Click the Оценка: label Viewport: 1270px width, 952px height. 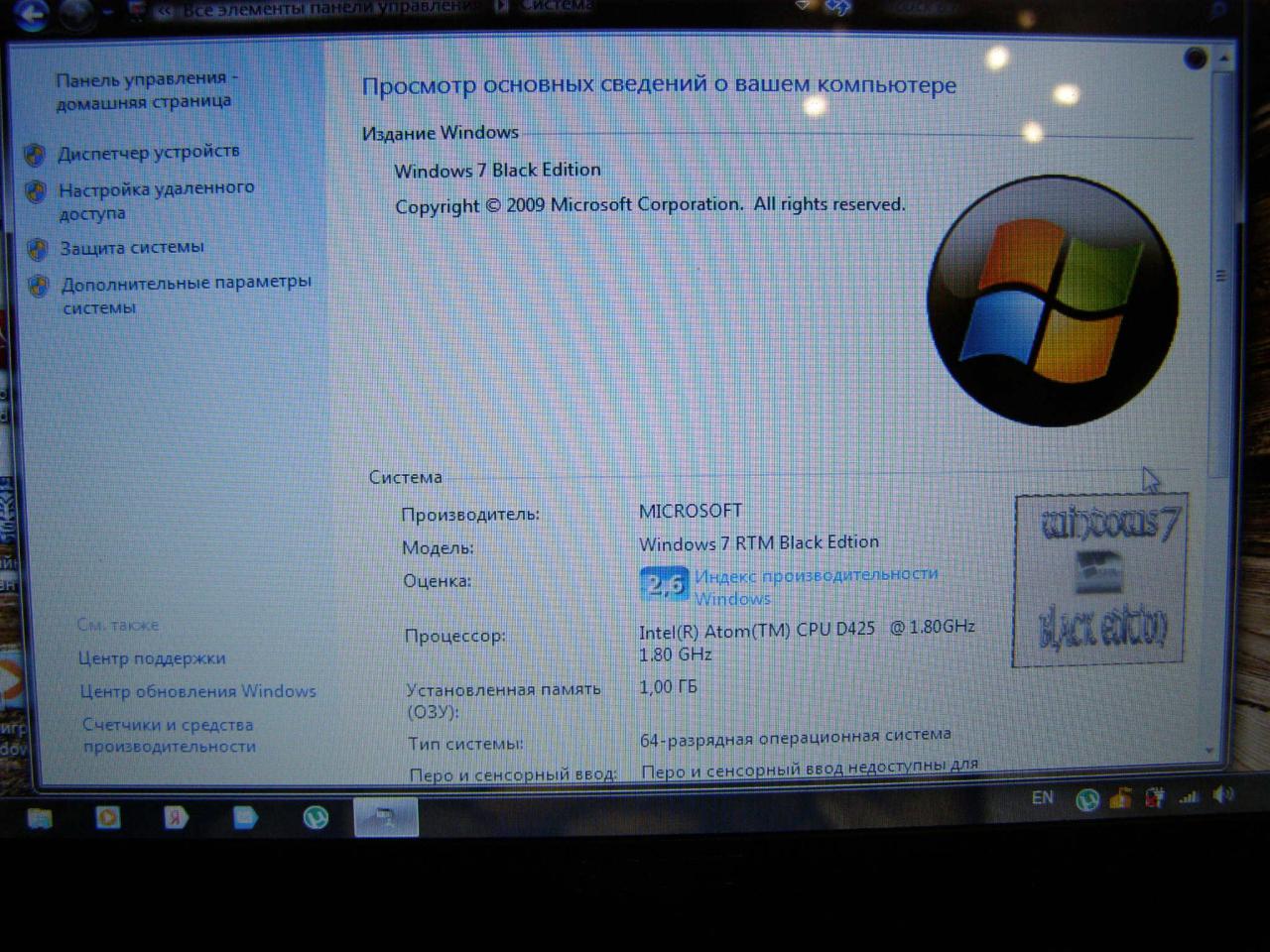coord(437,580)
